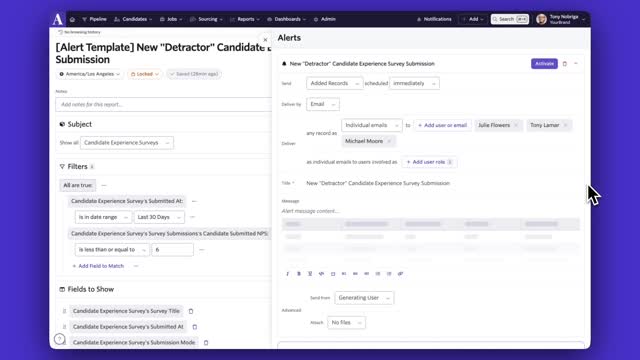The width and height of the screenshot is (640, 360).
Task: Open the Reports menu
Action: 244,19
